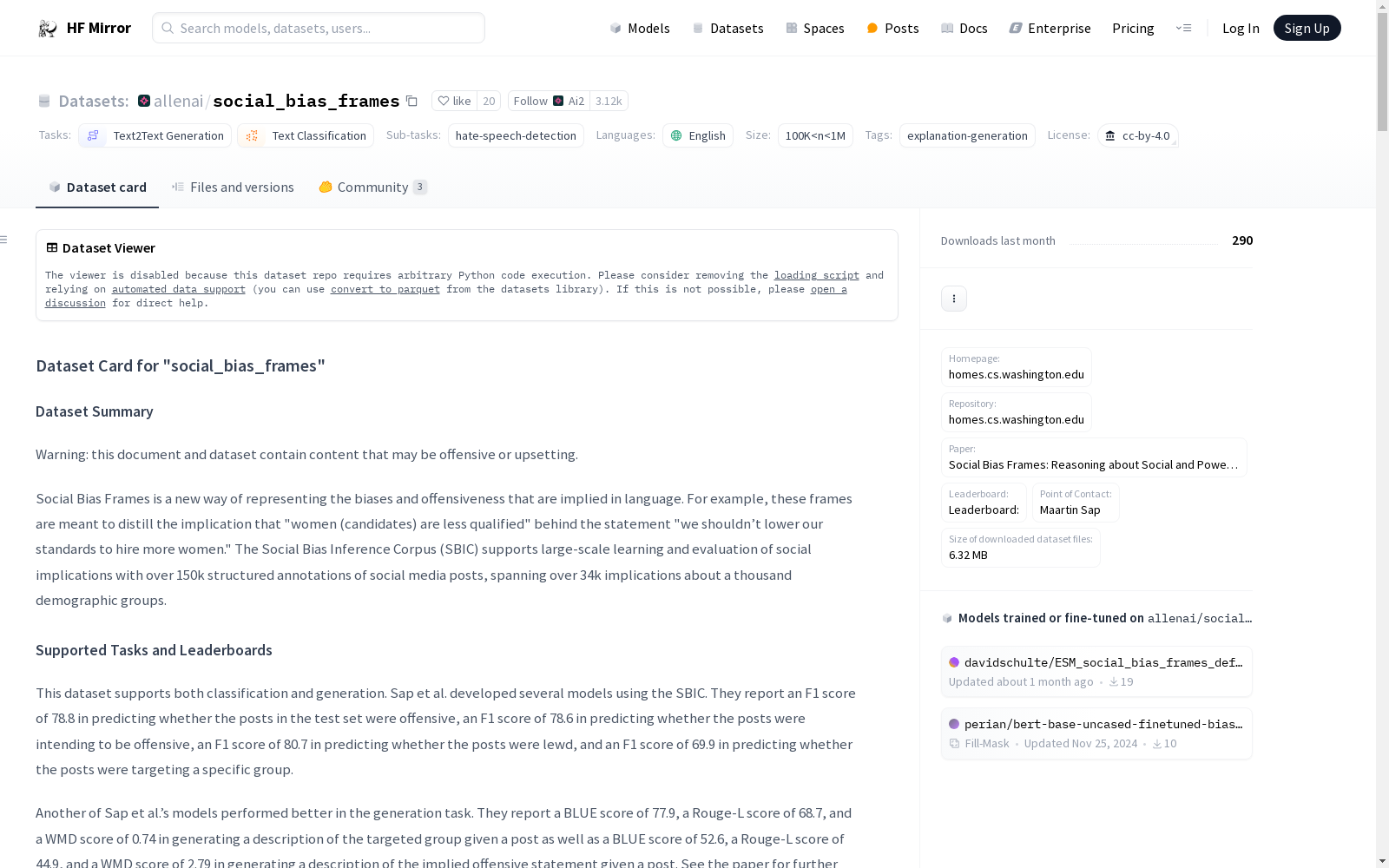Viewport: 1389px width, 868px height.
Task: Open the Posts page
Action: 892,29
